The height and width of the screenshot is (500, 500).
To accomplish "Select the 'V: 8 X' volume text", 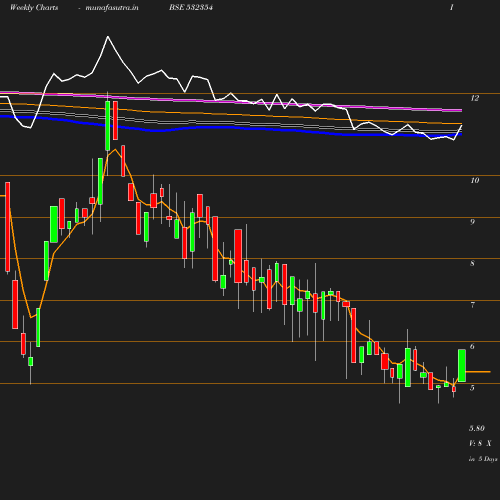I will [480, 443].
